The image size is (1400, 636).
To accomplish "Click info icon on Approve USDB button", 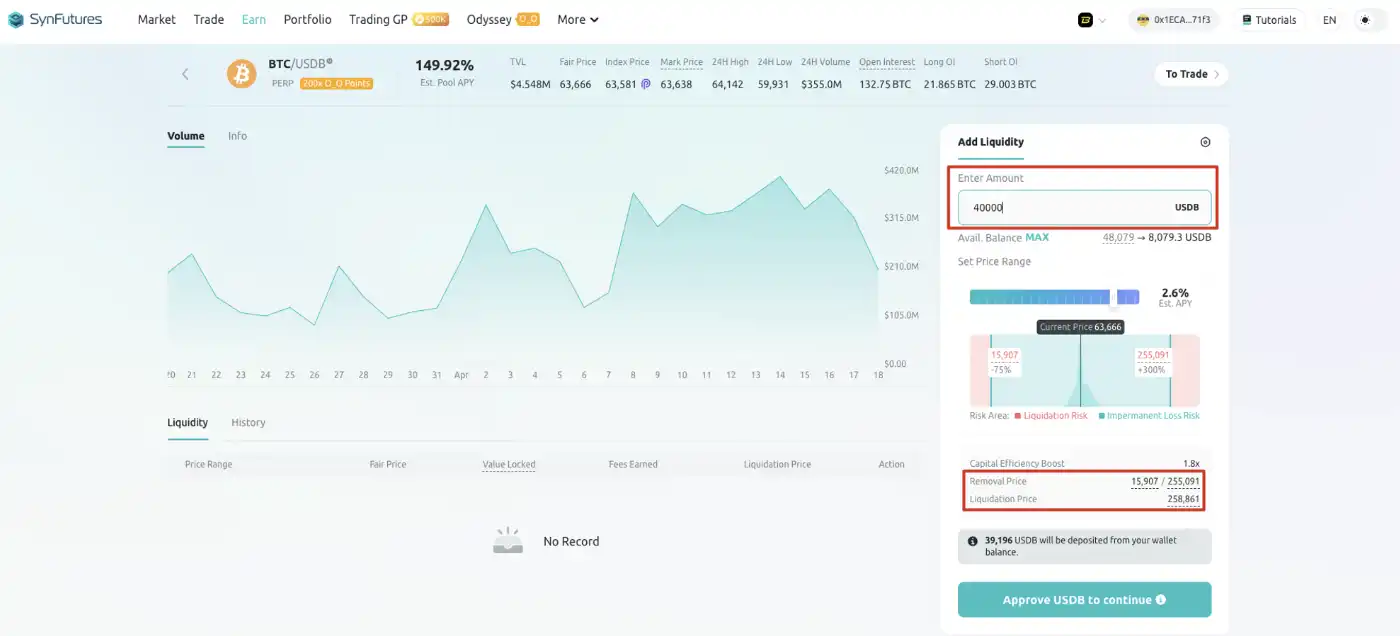I will point(1161,600).
